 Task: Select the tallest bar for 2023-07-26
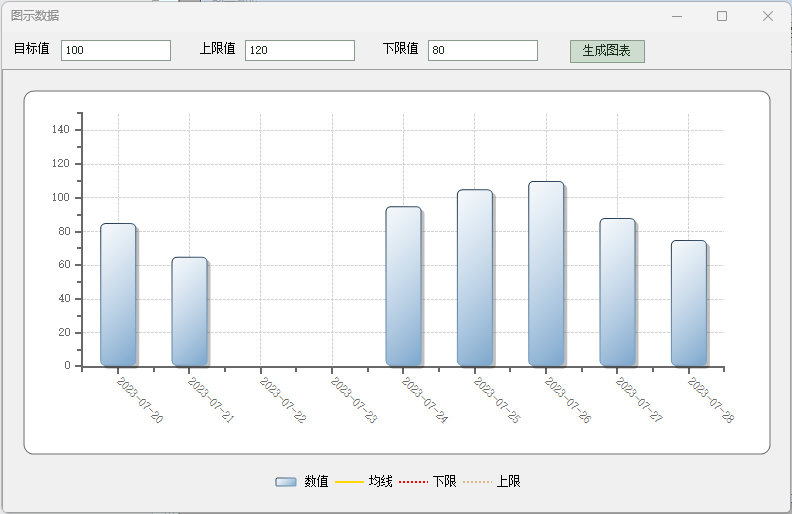pos(546,274)
